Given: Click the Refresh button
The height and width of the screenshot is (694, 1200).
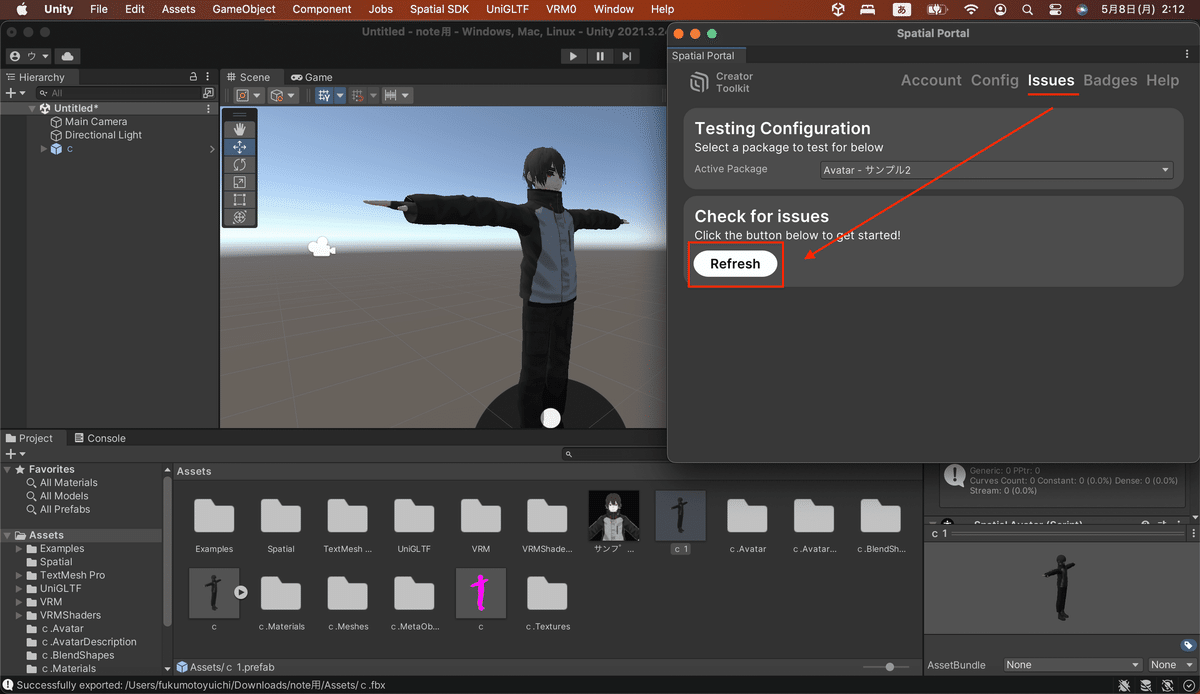Looking at the screenshot, I should tap(735, 264).
